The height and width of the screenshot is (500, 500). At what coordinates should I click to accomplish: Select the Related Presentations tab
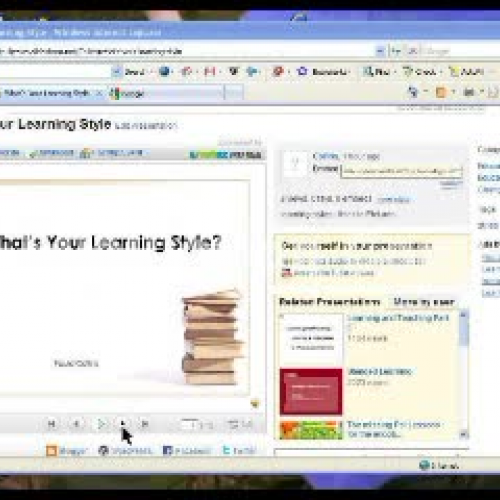point(329,302)
